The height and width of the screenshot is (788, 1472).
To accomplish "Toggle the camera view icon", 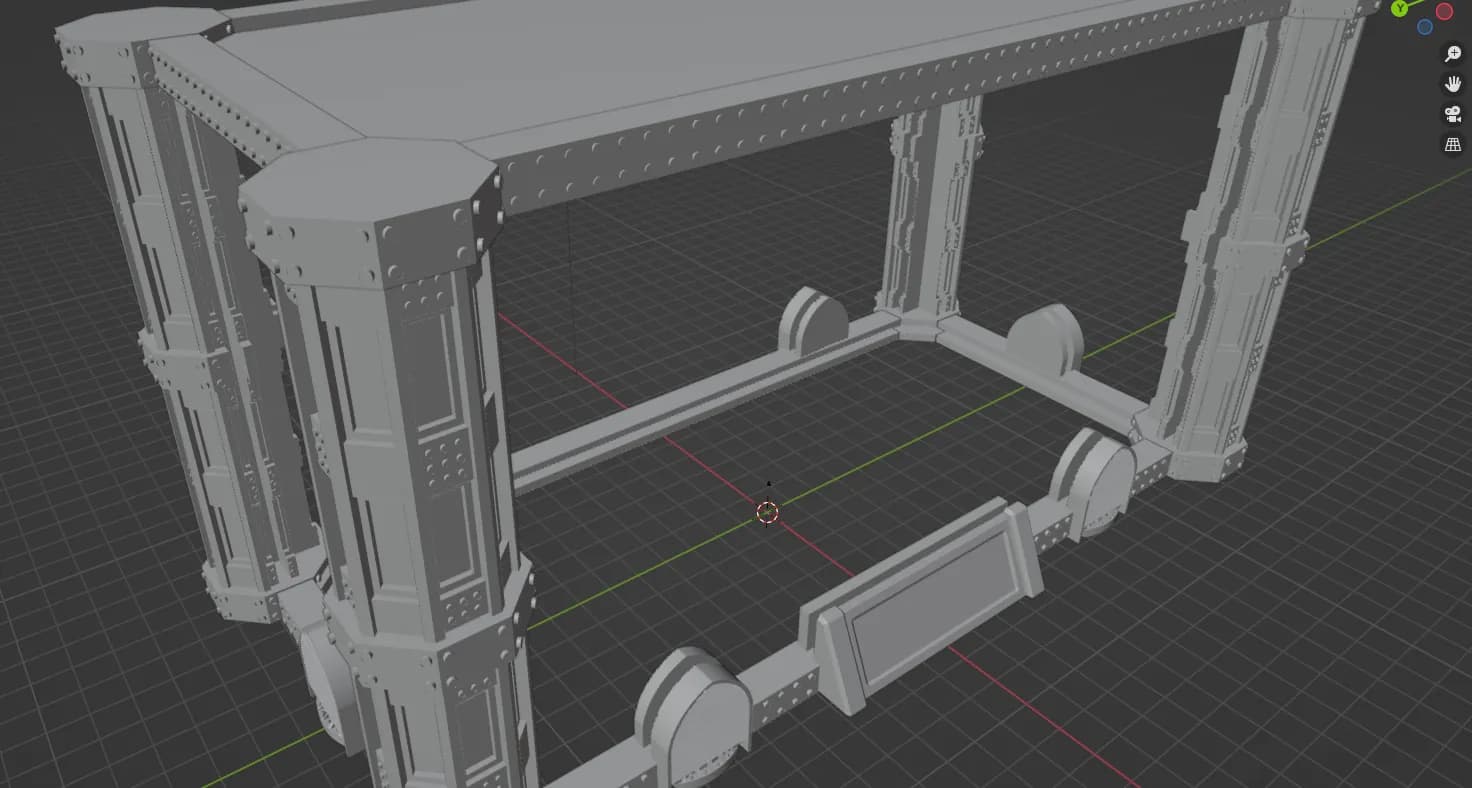I will pyautogui.click(x=1453, y=114).
